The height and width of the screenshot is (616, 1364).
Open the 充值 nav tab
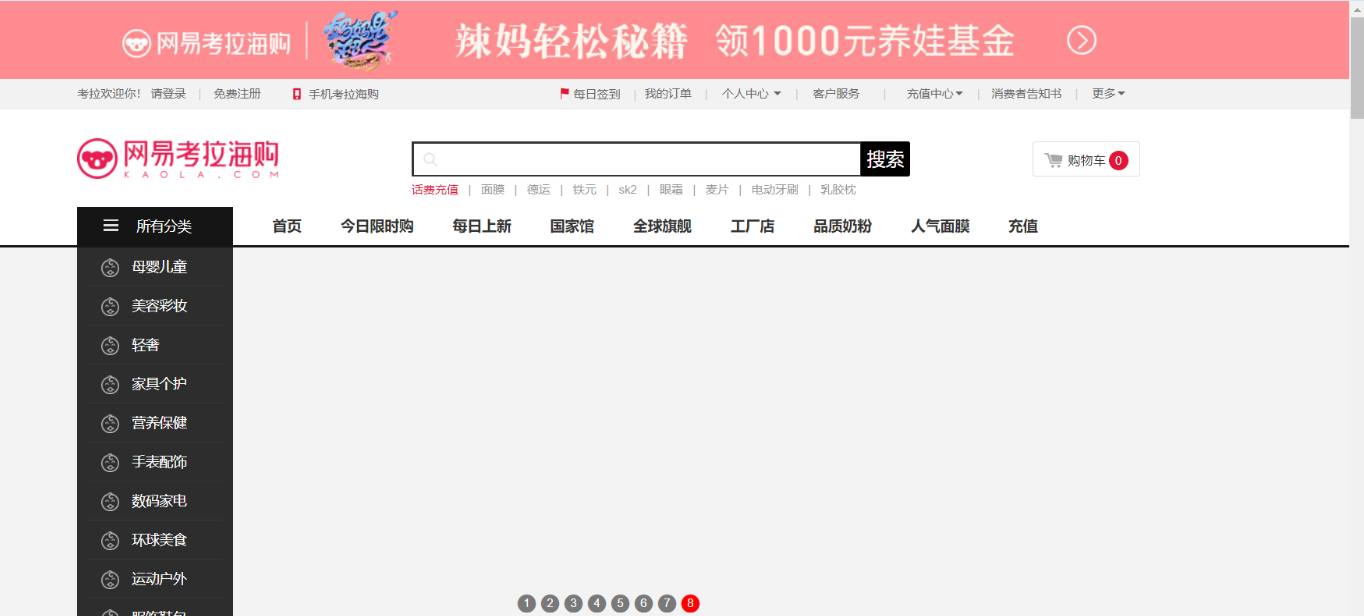pyautogui.click(x=1023, y=226)
